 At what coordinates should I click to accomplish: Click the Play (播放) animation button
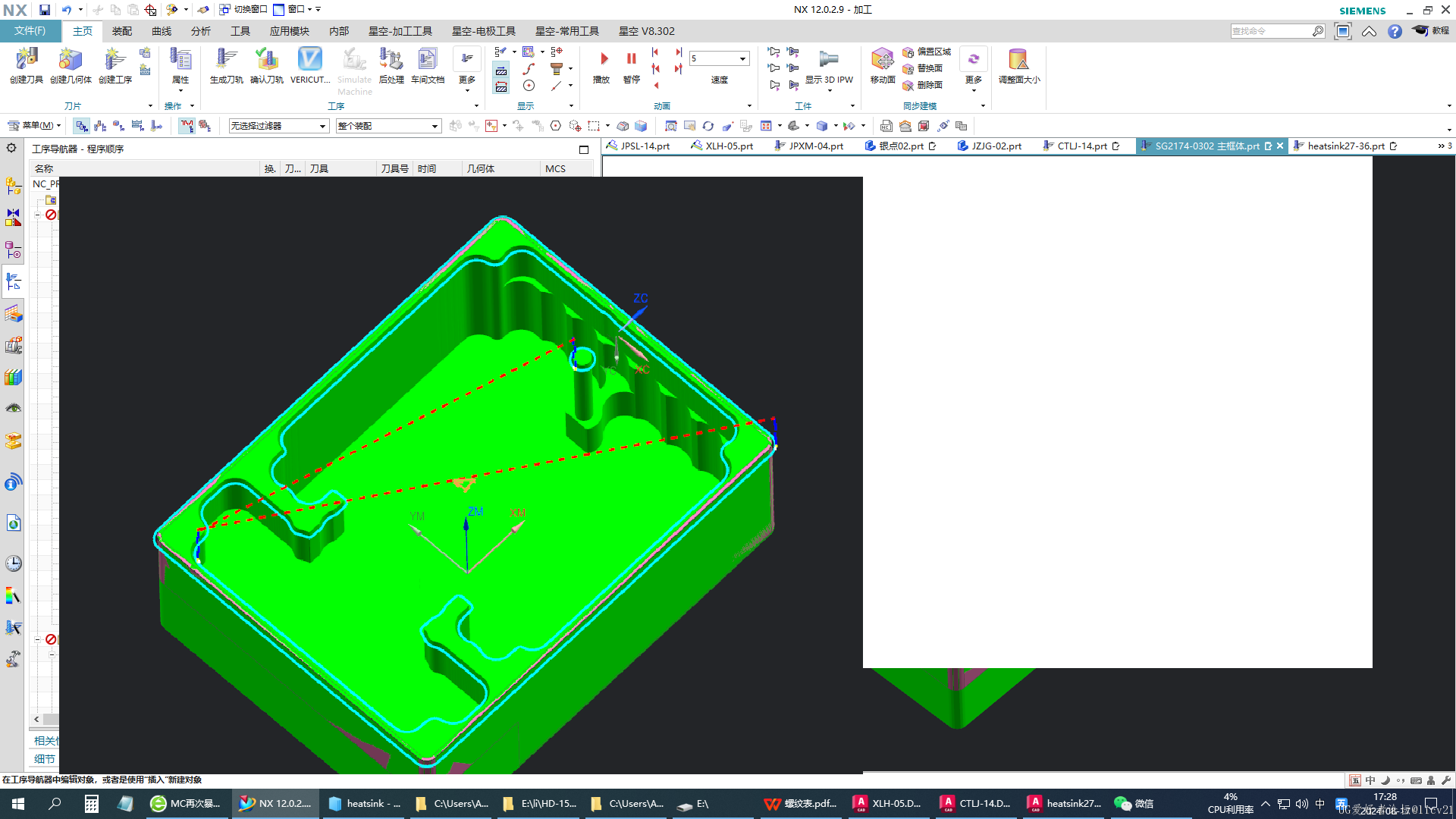[x=601, y=65]
